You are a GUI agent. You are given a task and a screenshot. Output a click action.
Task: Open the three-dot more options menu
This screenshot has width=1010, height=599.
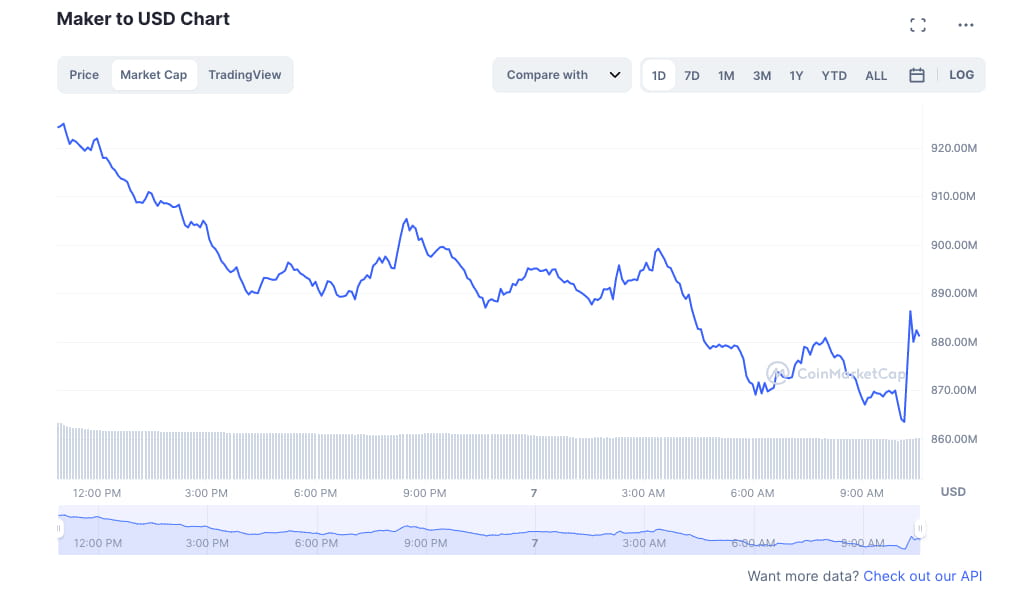[966, 25]
